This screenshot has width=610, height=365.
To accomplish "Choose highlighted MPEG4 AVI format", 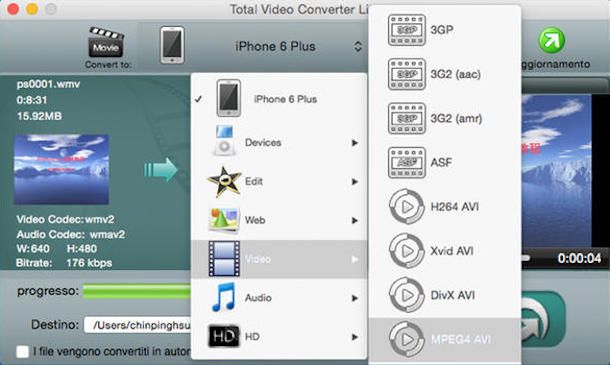I will point(445,340).
